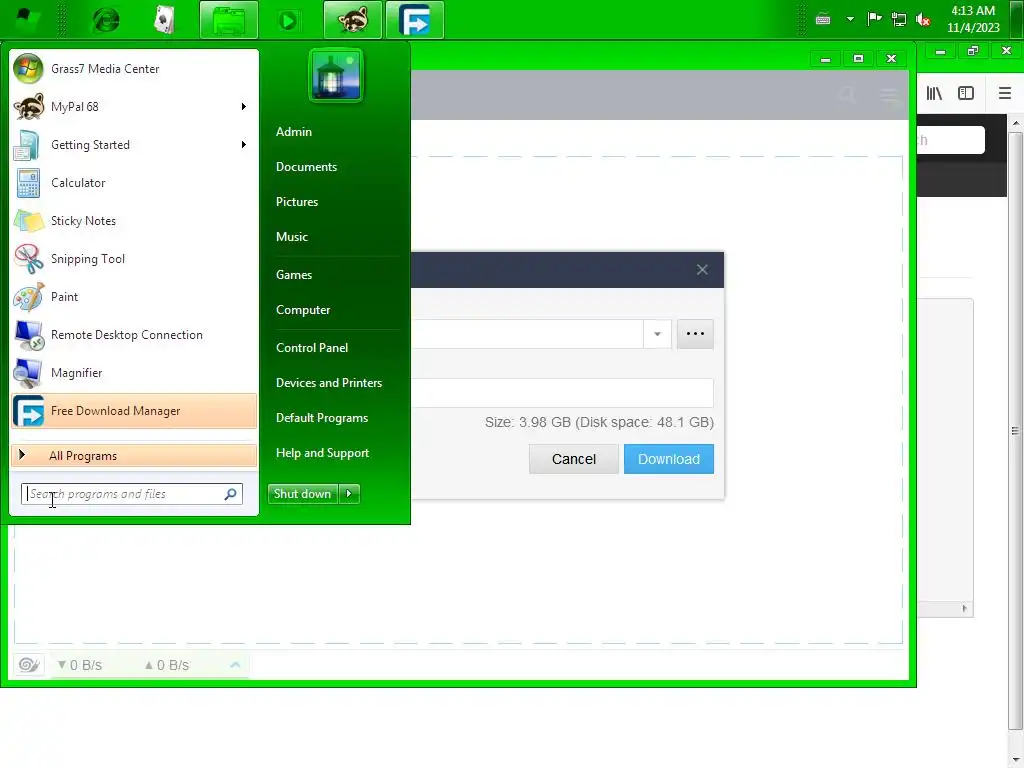The height and width of the screenshot is (768, 1024).
Task: Open Control Panel
Action: click(312, 347)
